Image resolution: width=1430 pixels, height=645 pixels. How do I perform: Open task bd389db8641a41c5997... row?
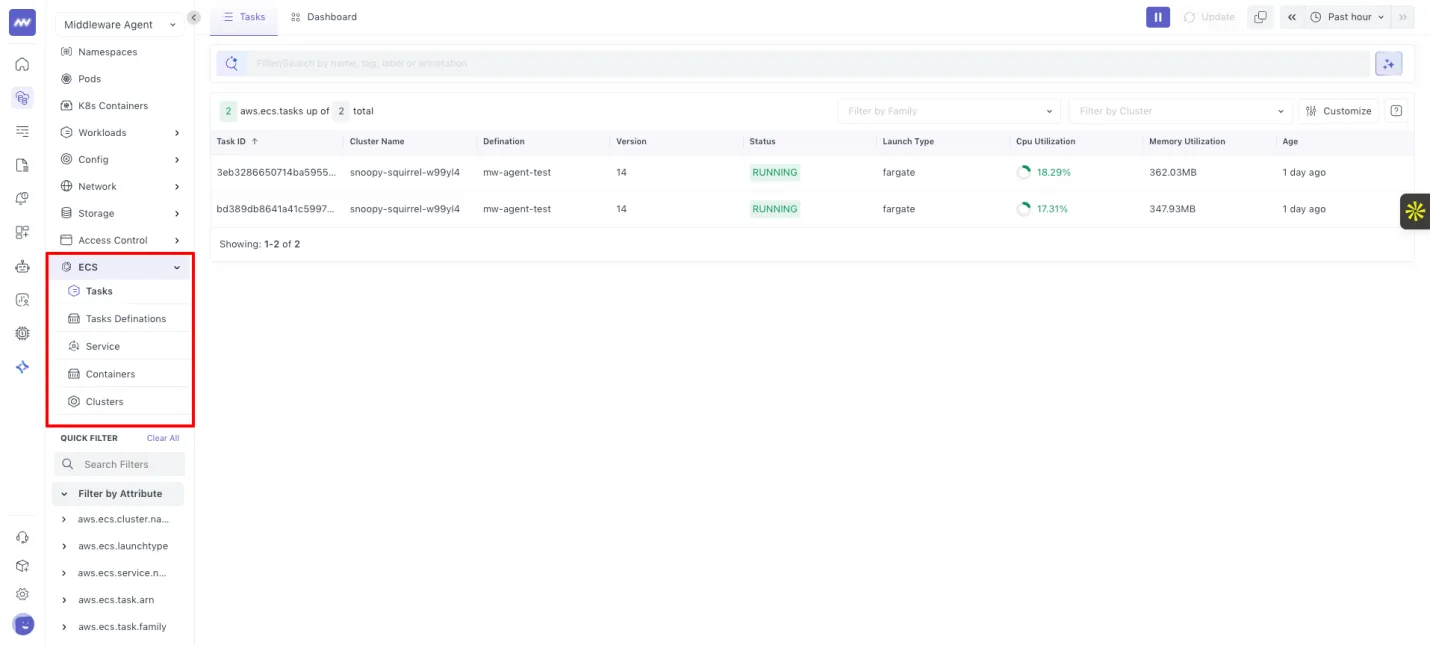(x=812, y=209)
